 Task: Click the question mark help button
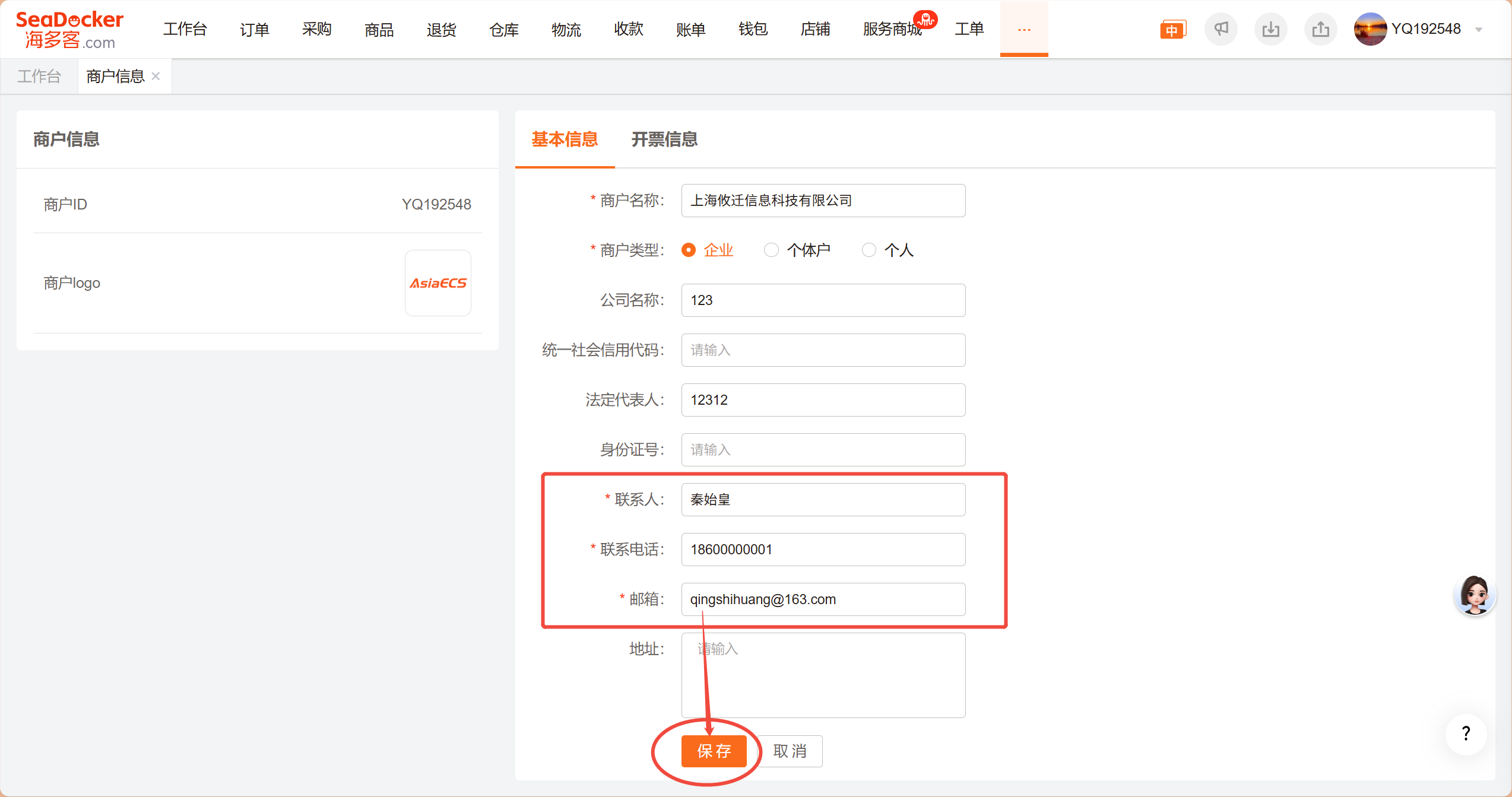(1466, 734)
